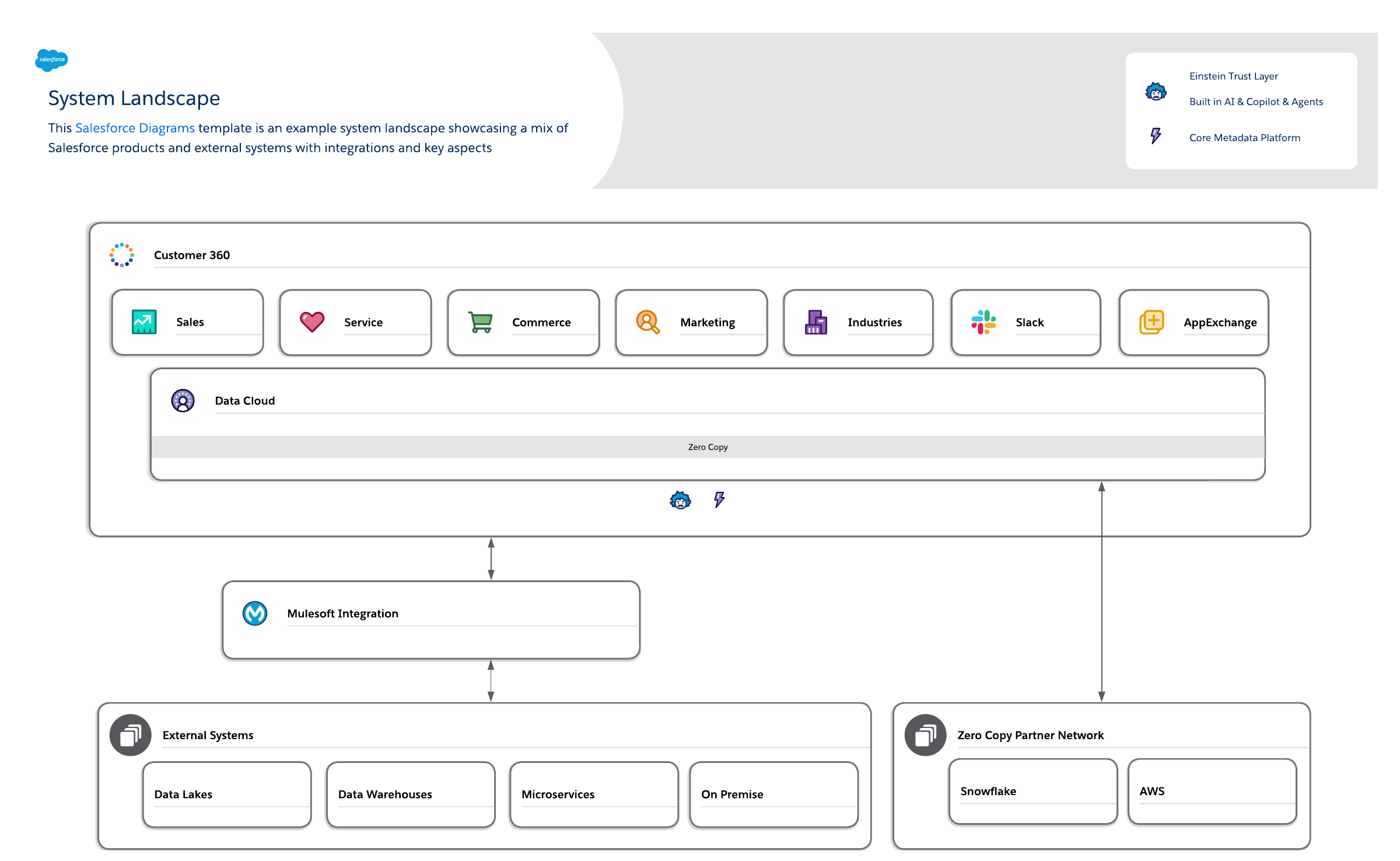Click the Marketing magnifier icon
The width and height of the screenshot is (1400, 861).
click(x=647, y=322)
